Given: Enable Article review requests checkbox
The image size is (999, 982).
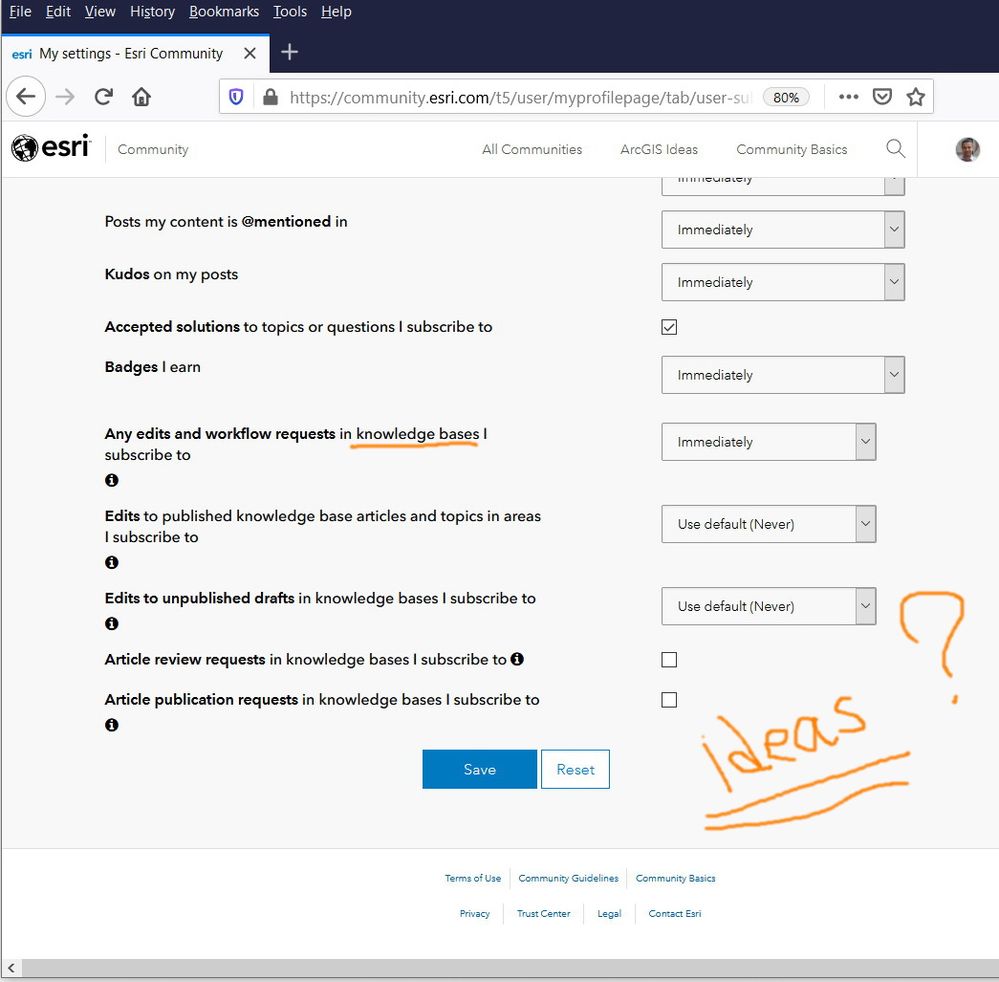Looking at the screenshot, I should click(669, 660).
